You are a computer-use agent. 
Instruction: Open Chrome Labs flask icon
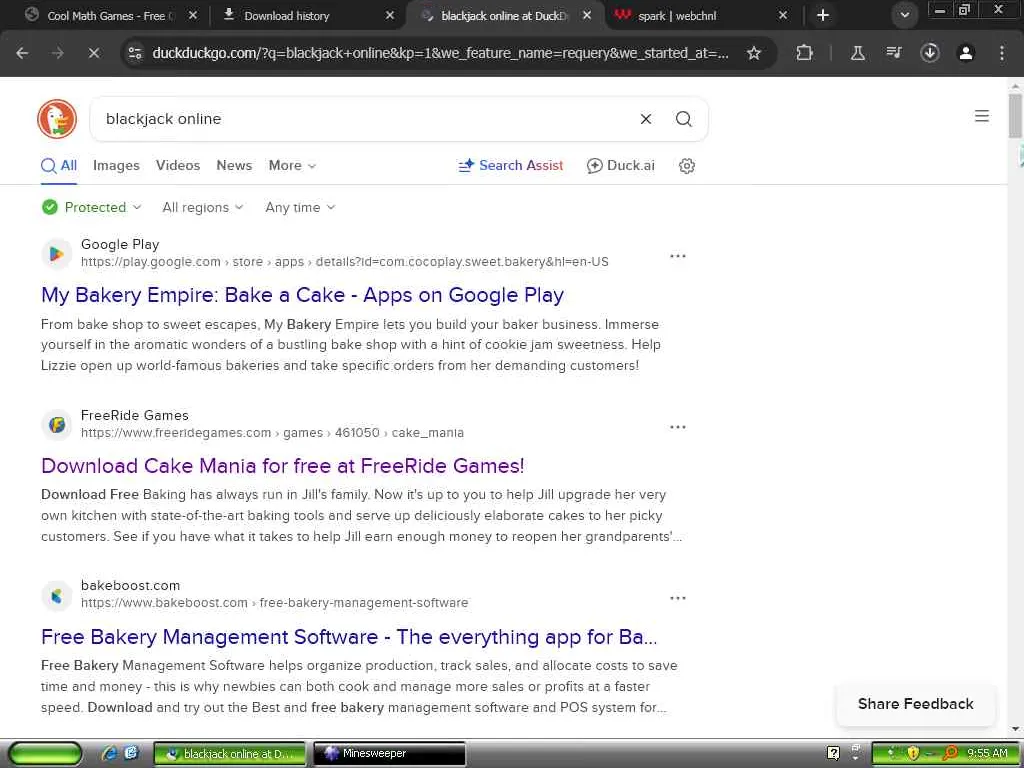point(857,53)
